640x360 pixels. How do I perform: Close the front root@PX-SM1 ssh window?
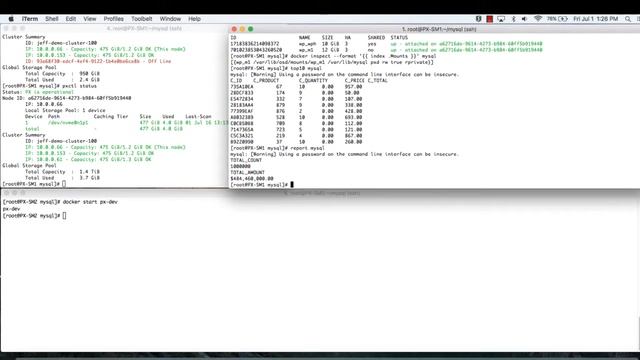click(x=234, y=29)
